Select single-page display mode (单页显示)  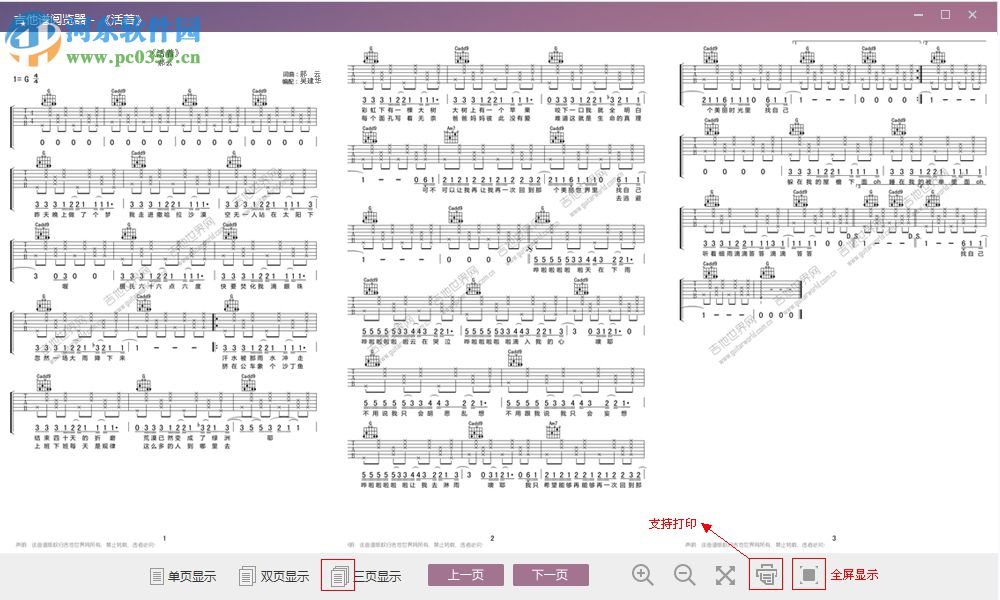(x=182, y=576)
